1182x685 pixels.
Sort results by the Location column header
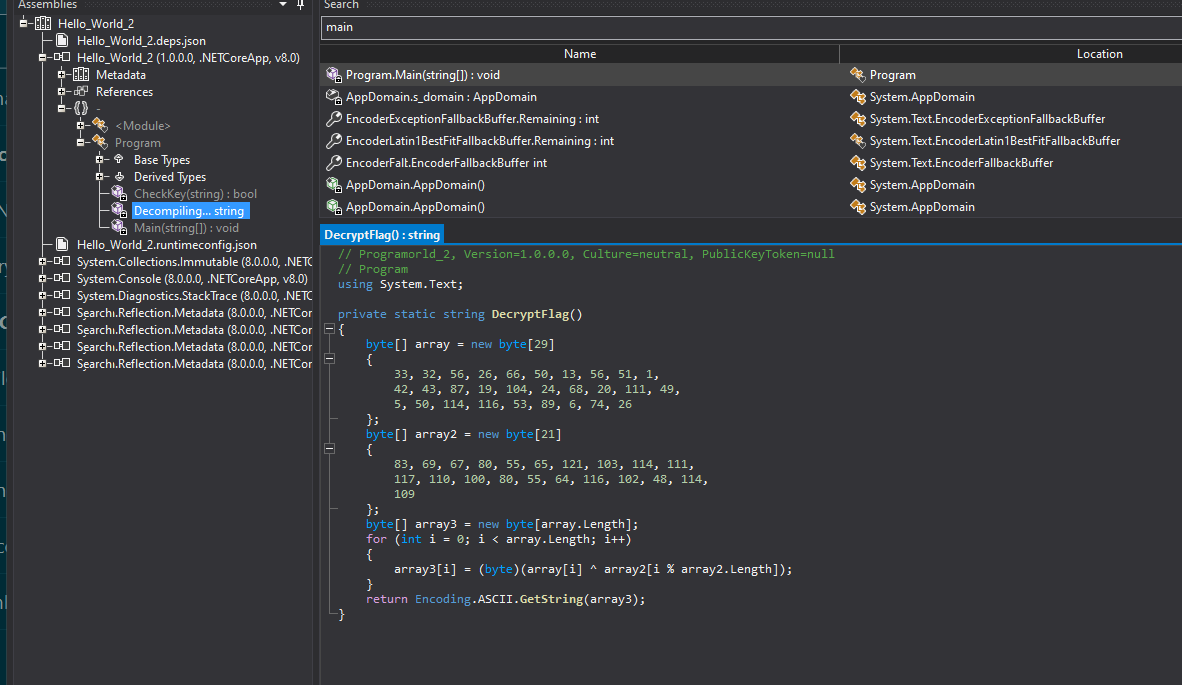coord(1099,54)
